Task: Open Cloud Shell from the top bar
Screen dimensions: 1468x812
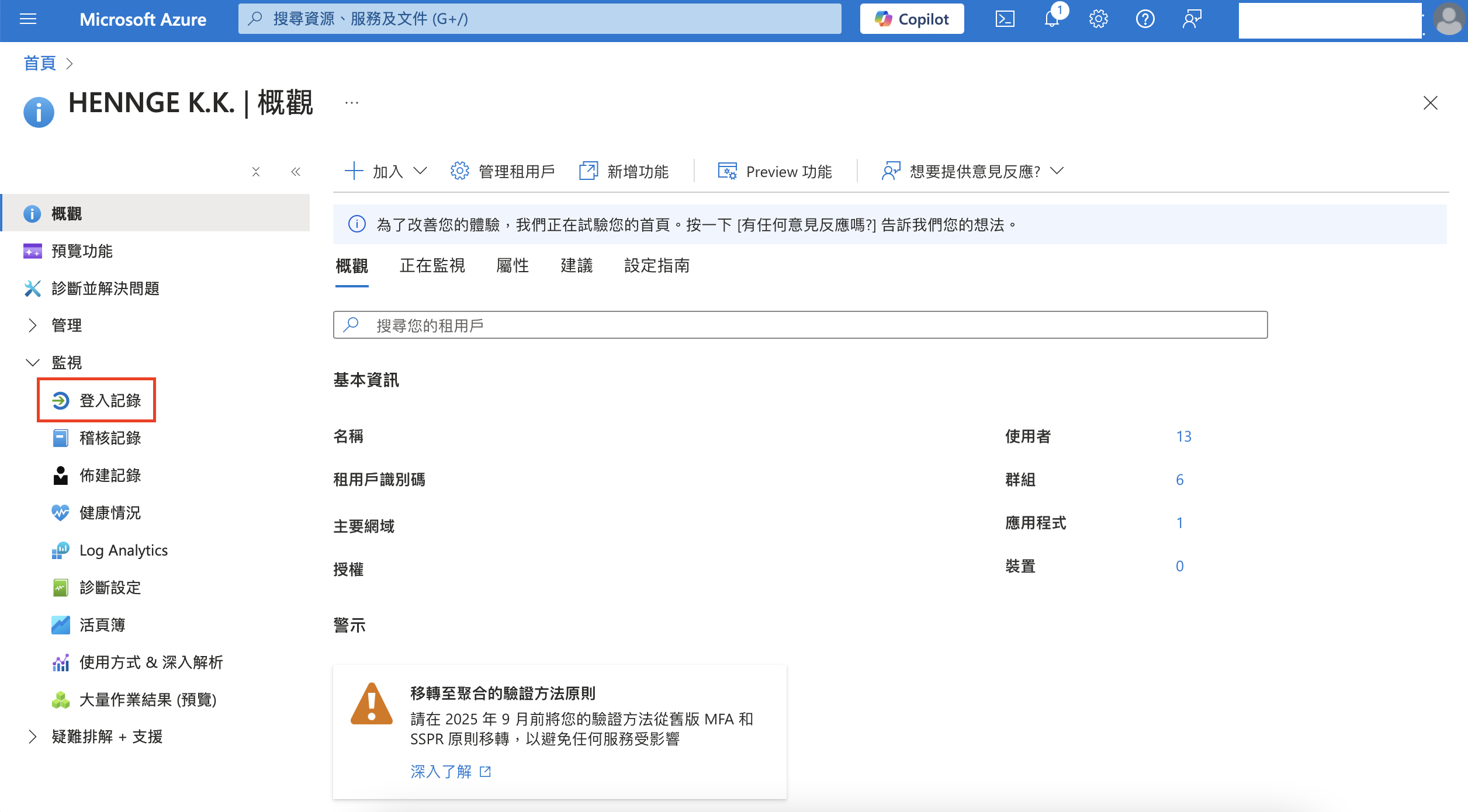Action: pos(1005,19)
